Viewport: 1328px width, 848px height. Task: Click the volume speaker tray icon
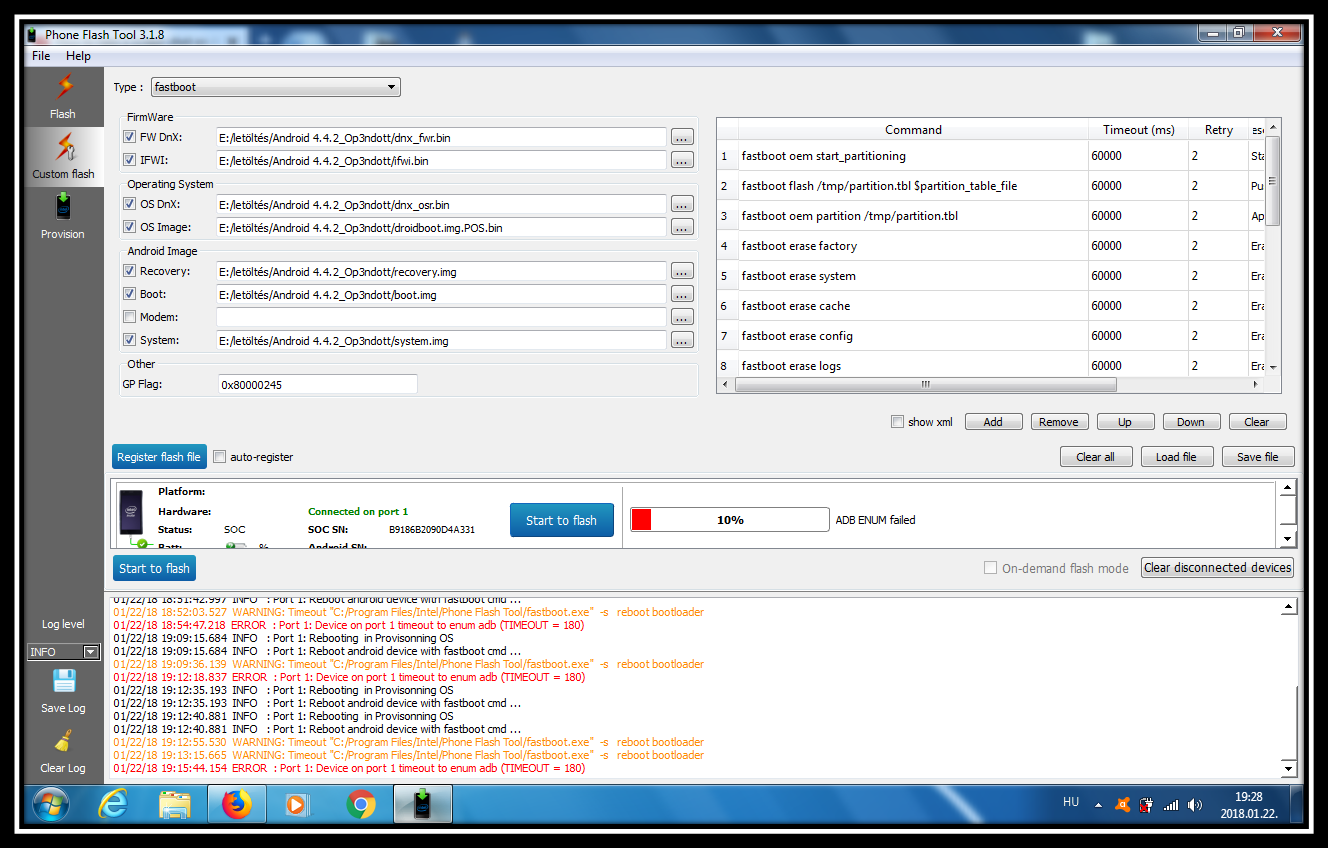coord(1195,804)
